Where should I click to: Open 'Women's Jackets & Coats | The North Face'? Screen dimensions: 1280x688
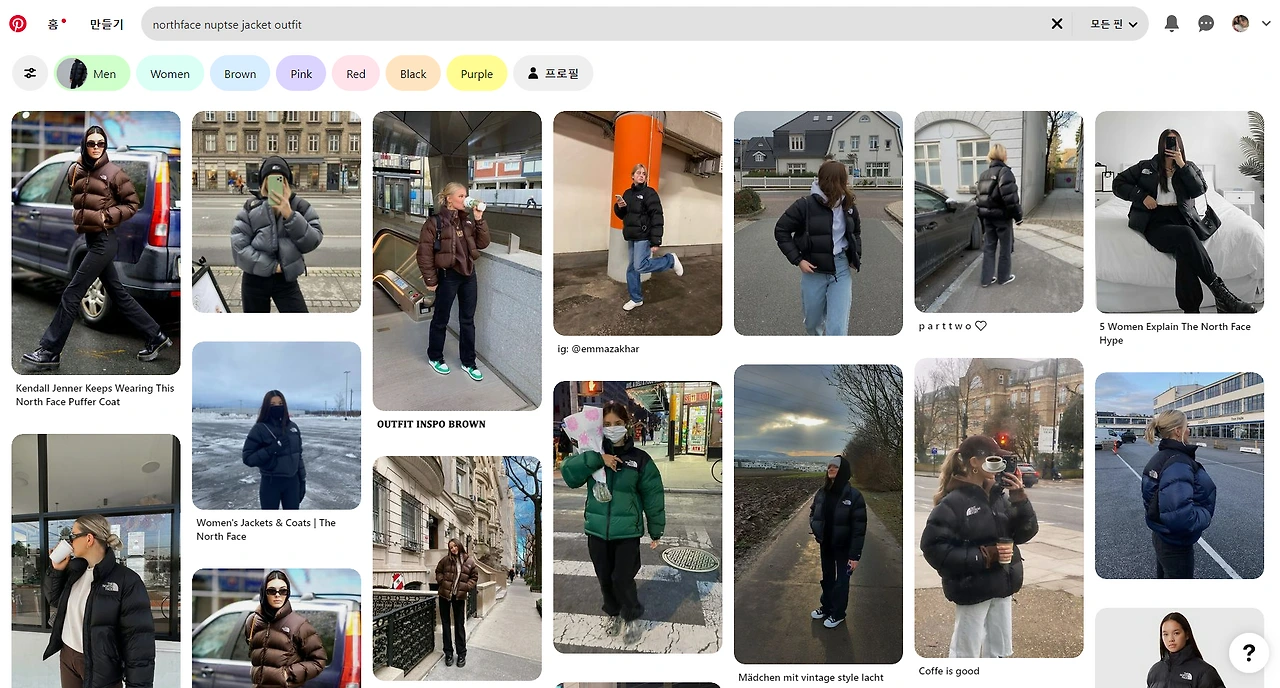pos(266,529)
